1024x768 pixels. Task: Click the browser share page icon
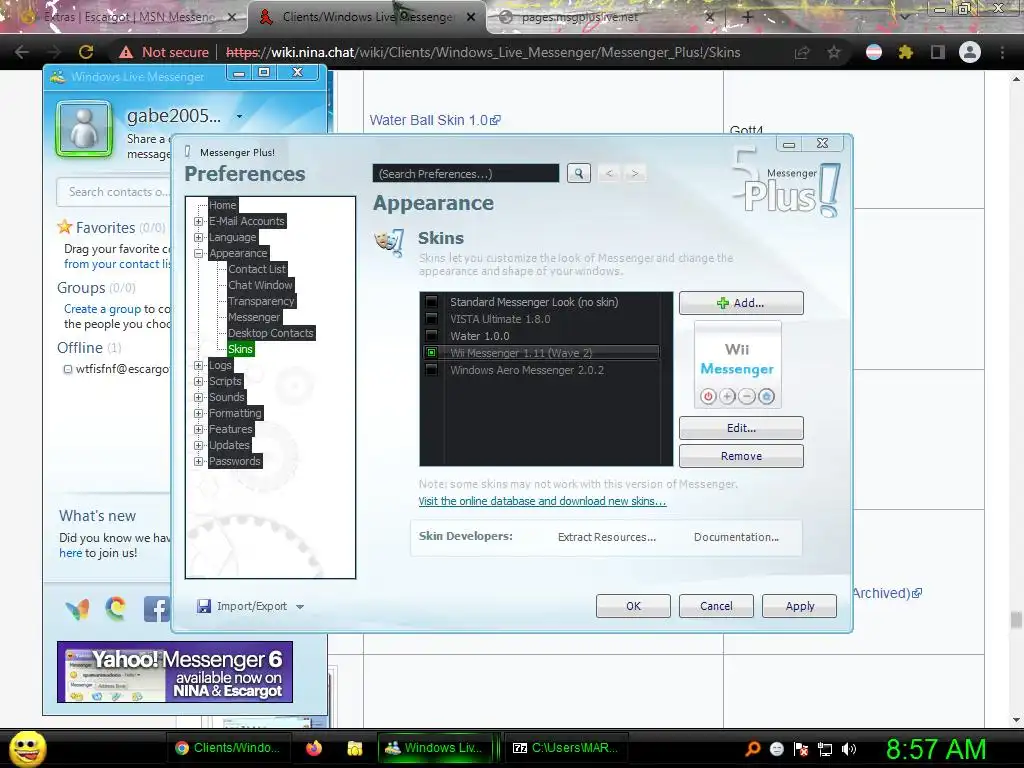801,52
